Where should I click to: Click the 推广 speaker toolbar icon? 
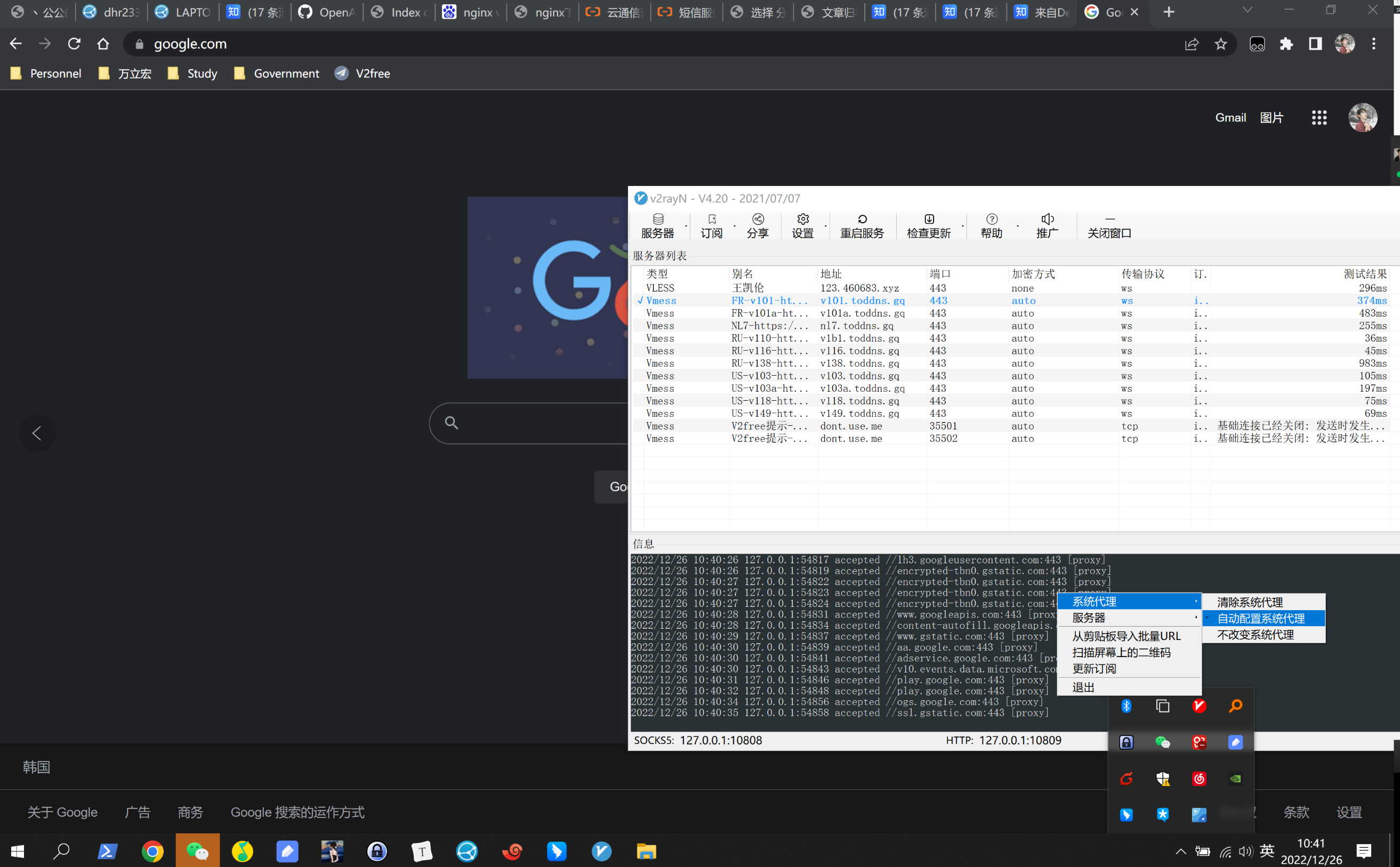click(1047, 225)
